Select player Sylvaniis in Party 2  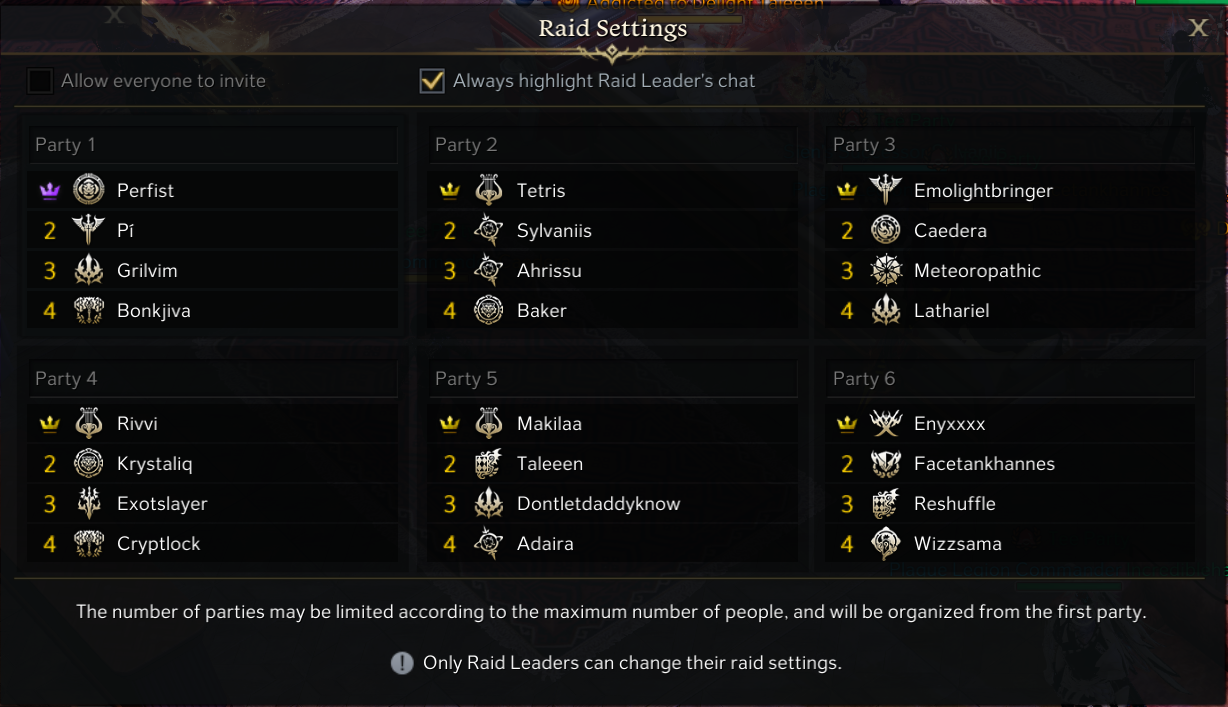pyautogui.click(x=554, y=231)
